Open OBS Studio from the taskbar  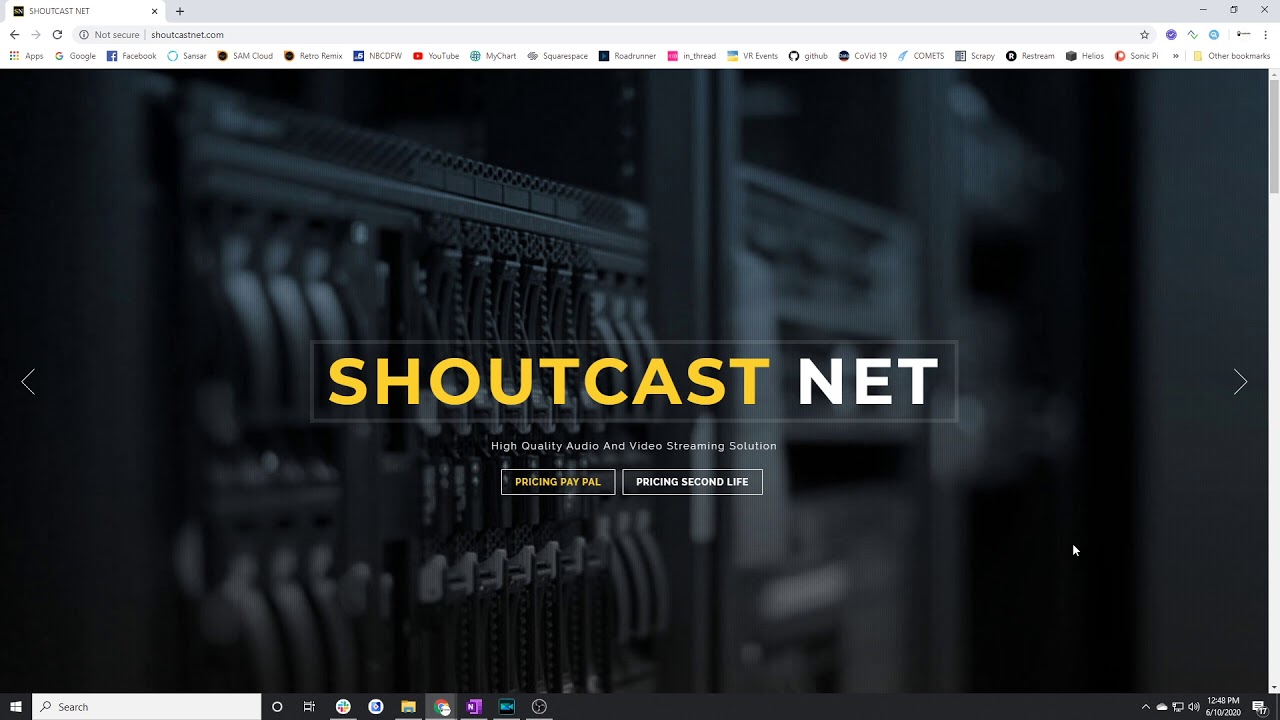click(x=539, y=707)
